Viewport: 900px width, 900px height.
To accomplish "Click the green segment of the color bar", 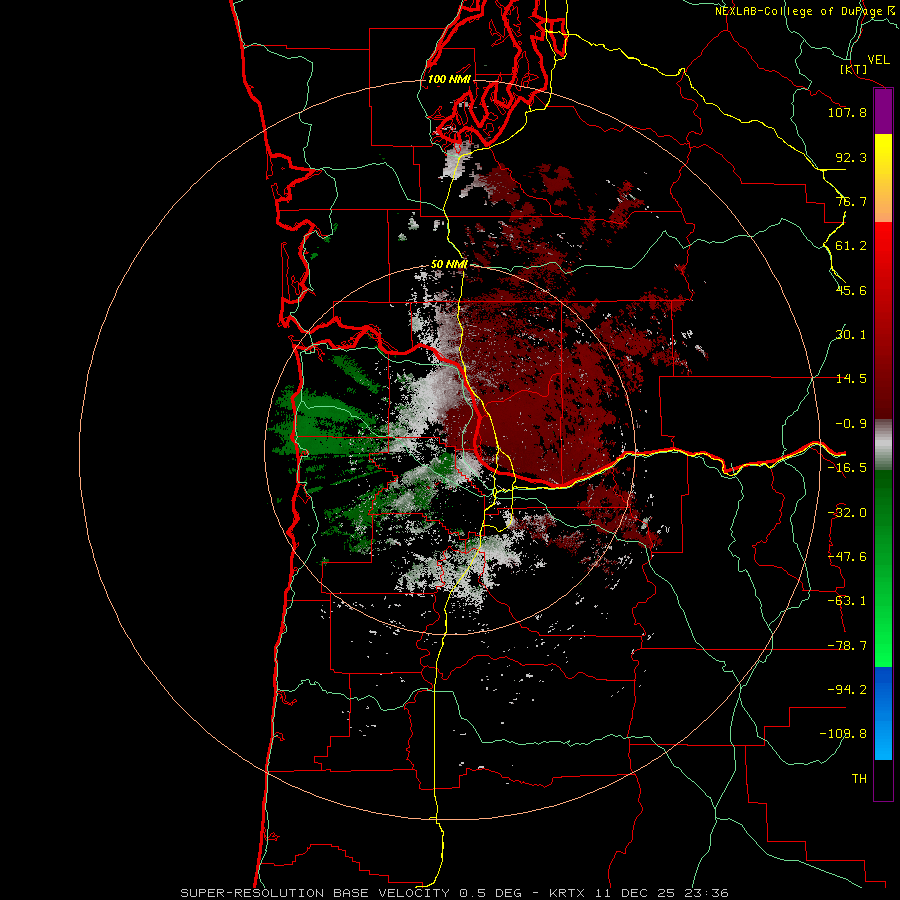I will (883, 568).
